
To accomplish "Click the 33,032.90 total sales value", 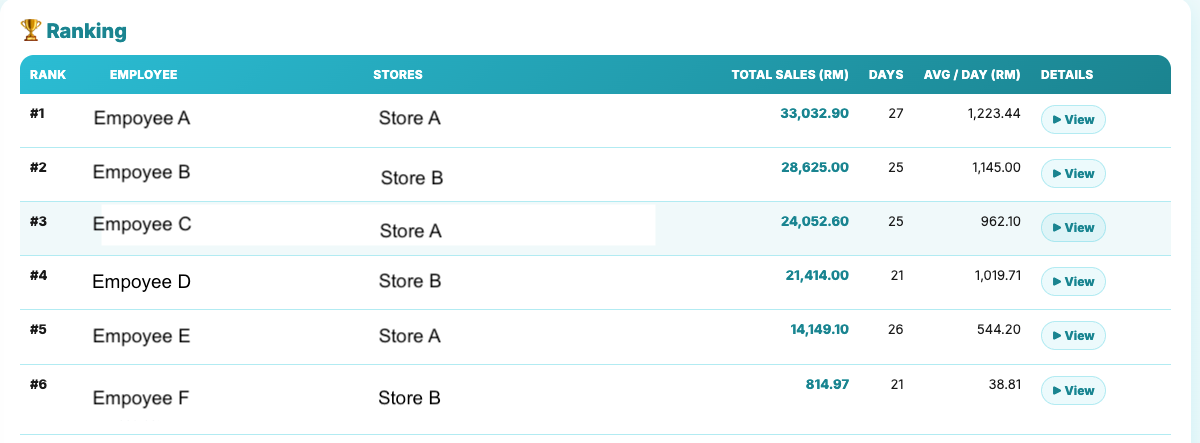I will click(814, 114).
